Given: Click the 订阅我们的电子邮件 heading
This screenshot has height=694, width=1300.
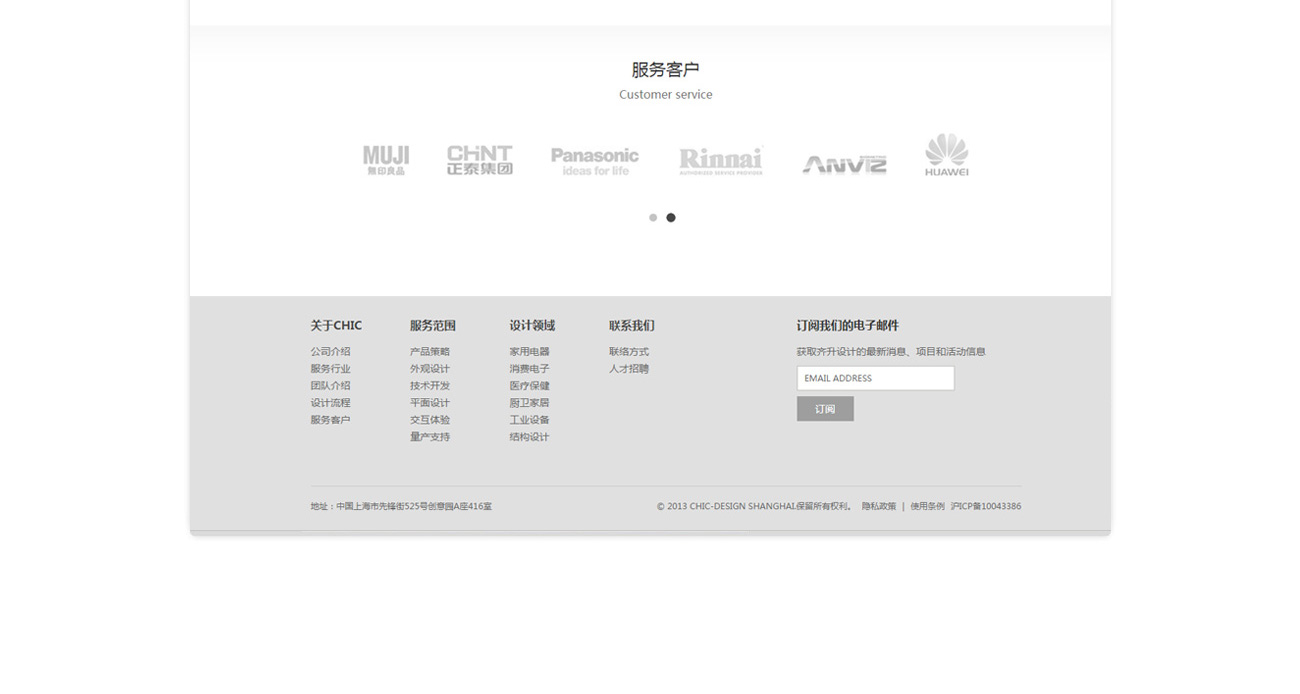Looking at the screenshot, I should tap(848, 326).
